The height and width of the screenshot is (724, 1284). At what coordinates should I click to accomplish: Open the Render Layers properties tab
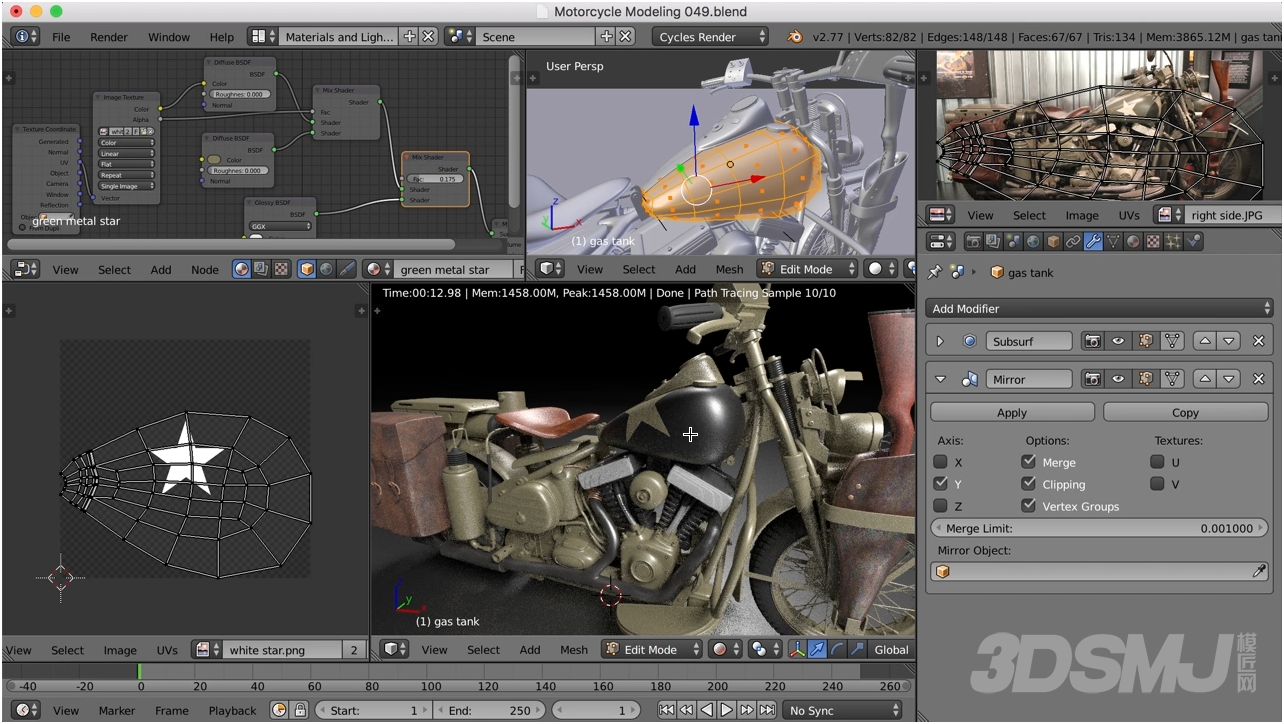[992, 241]
